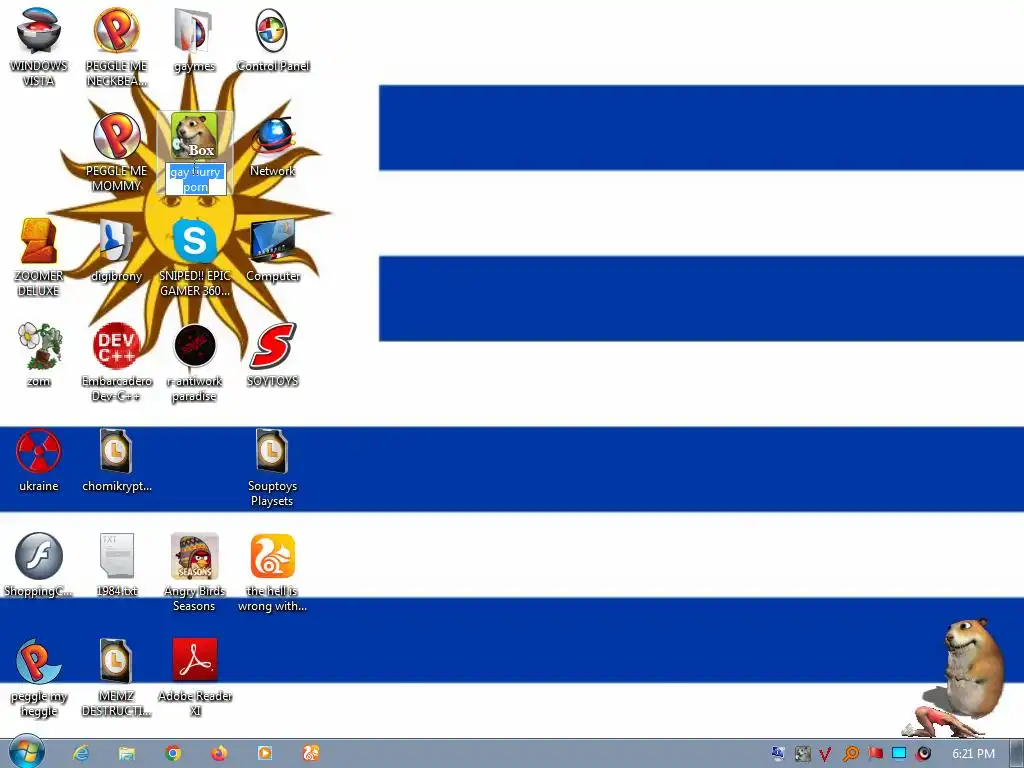Select the digibrony desktop icon

(116, 251)
